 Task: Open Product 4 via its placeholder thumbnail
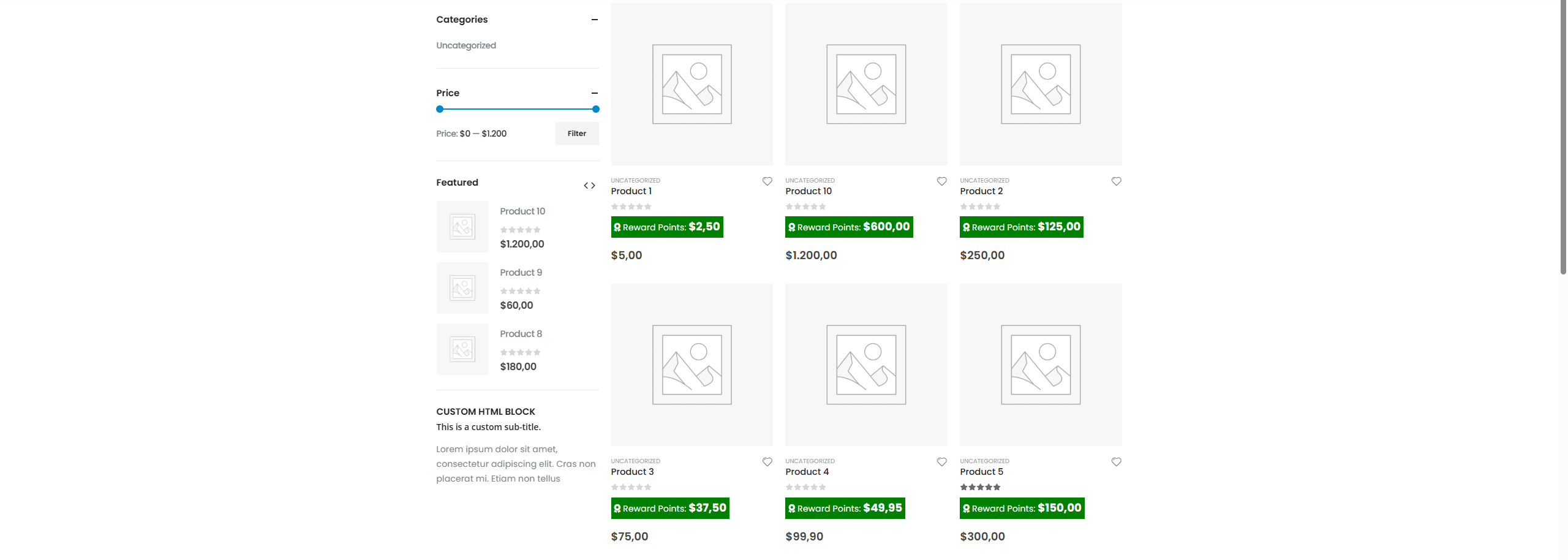(866, 365)
